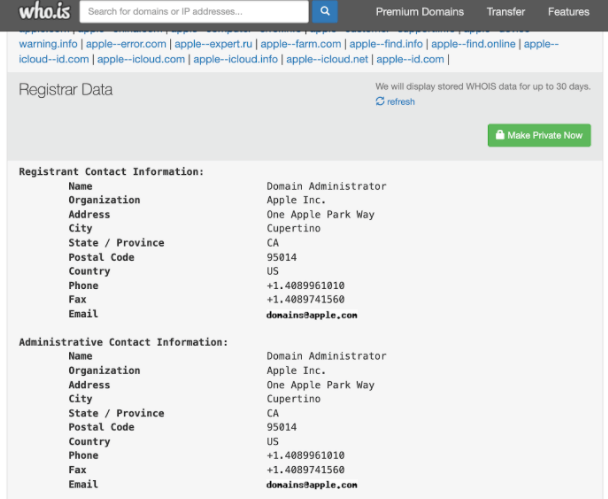Click administrative phone +1.4089961010
This screenshot has width=608, height=499.
pyautogui.click(x=306, y=455)
